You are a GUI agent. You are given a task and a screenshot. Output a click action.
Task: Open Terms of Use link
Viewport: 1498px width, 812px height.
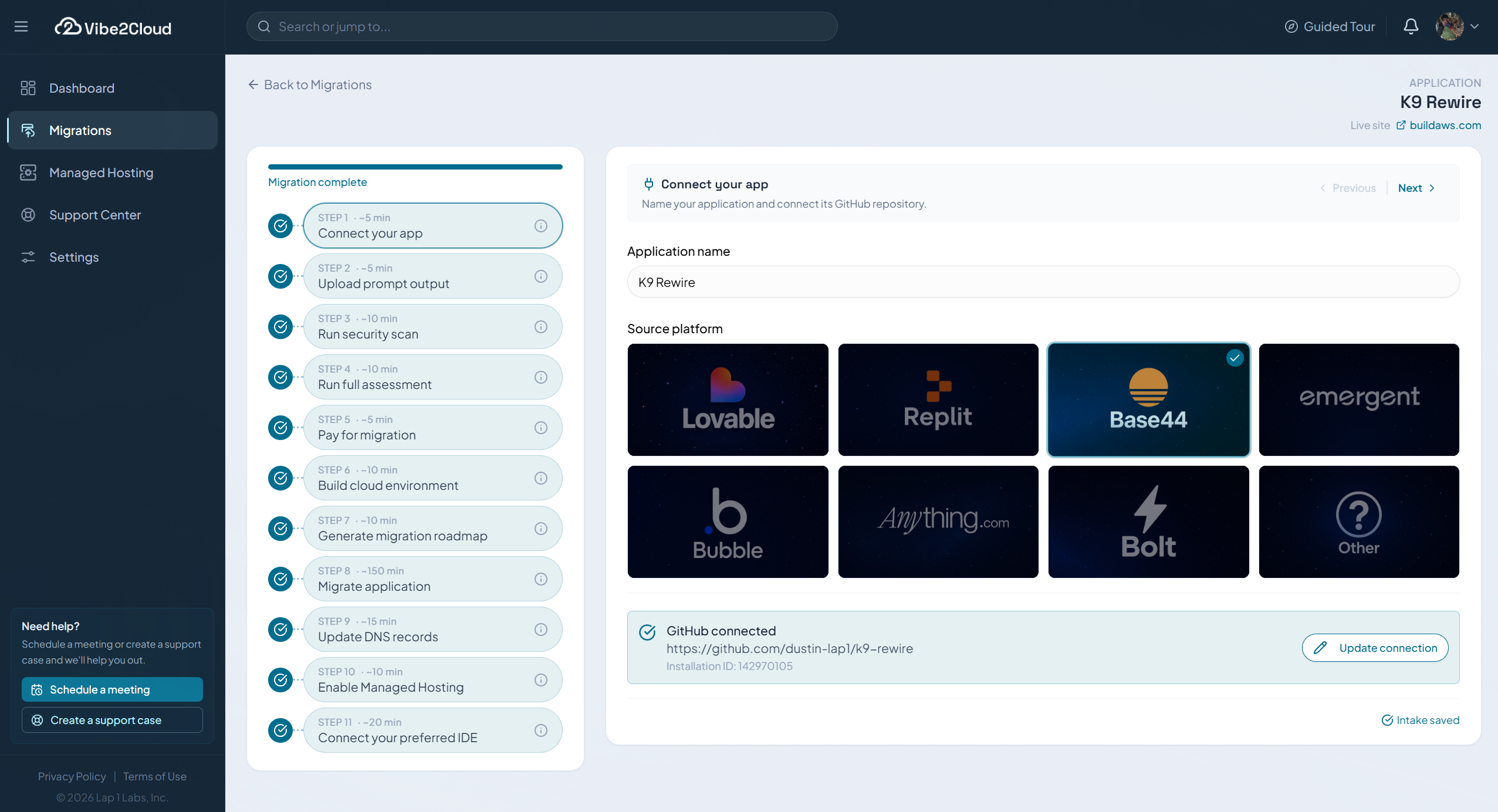click(155, 776)
